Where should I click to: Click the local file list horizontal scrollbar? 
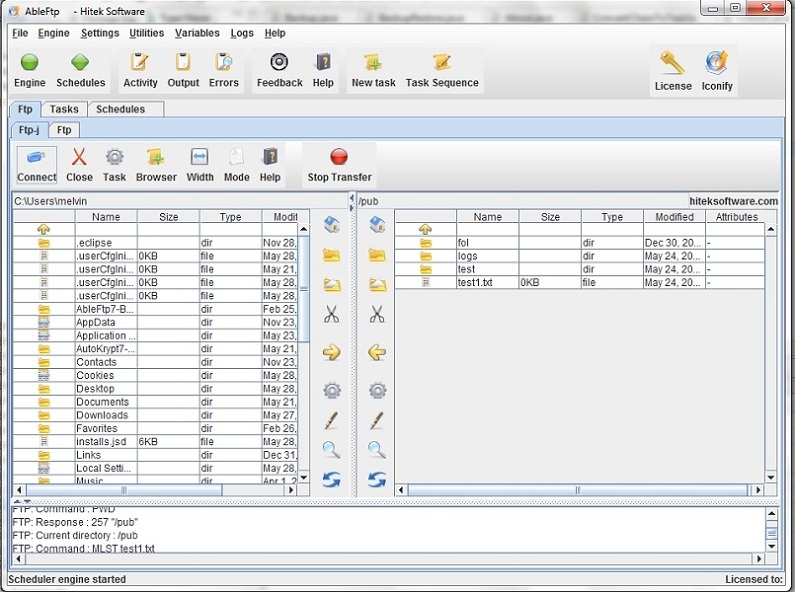(125, 490)
